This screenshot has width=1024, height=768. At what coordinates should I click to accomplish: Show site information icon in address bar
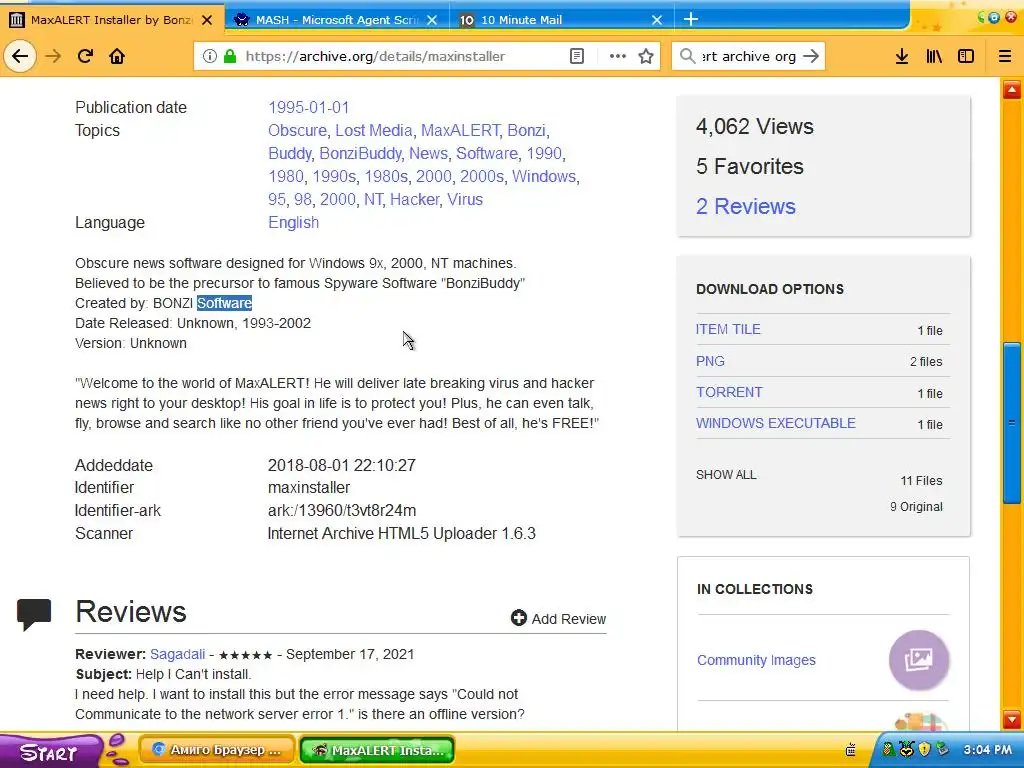pyautogui.click(x=210, y=56)
